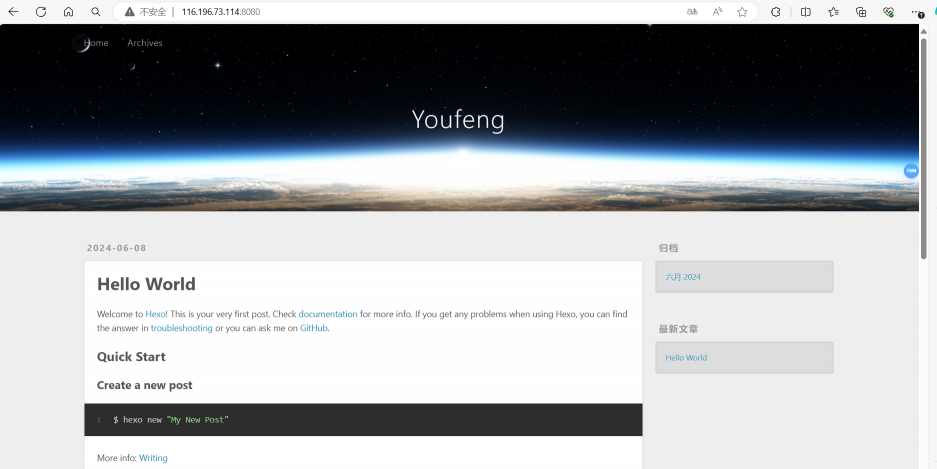Add page to favorites with star icon

[x=742, y=12]
